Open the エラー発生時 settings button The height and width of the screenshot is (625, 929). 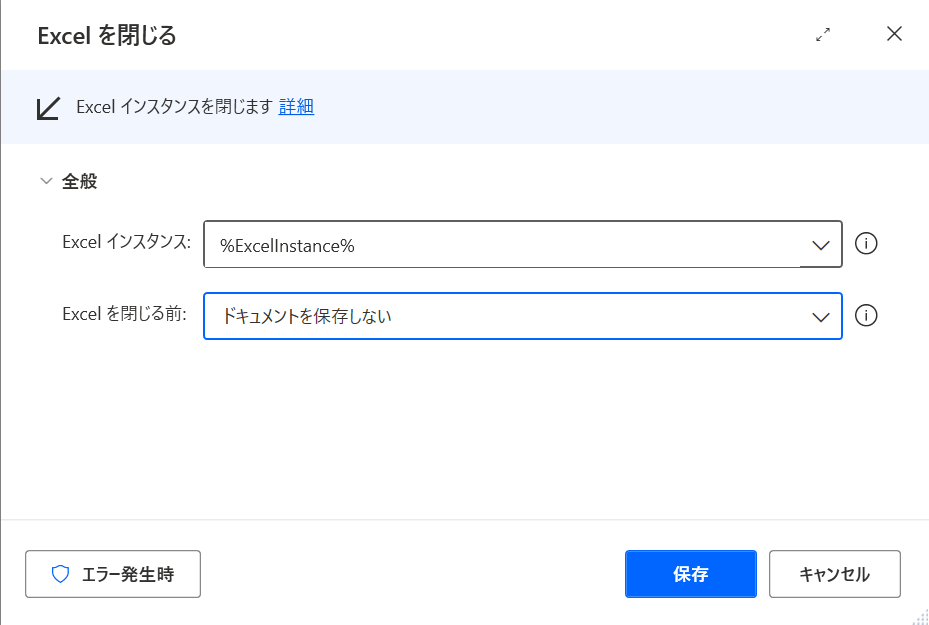[x=113, y=574]
